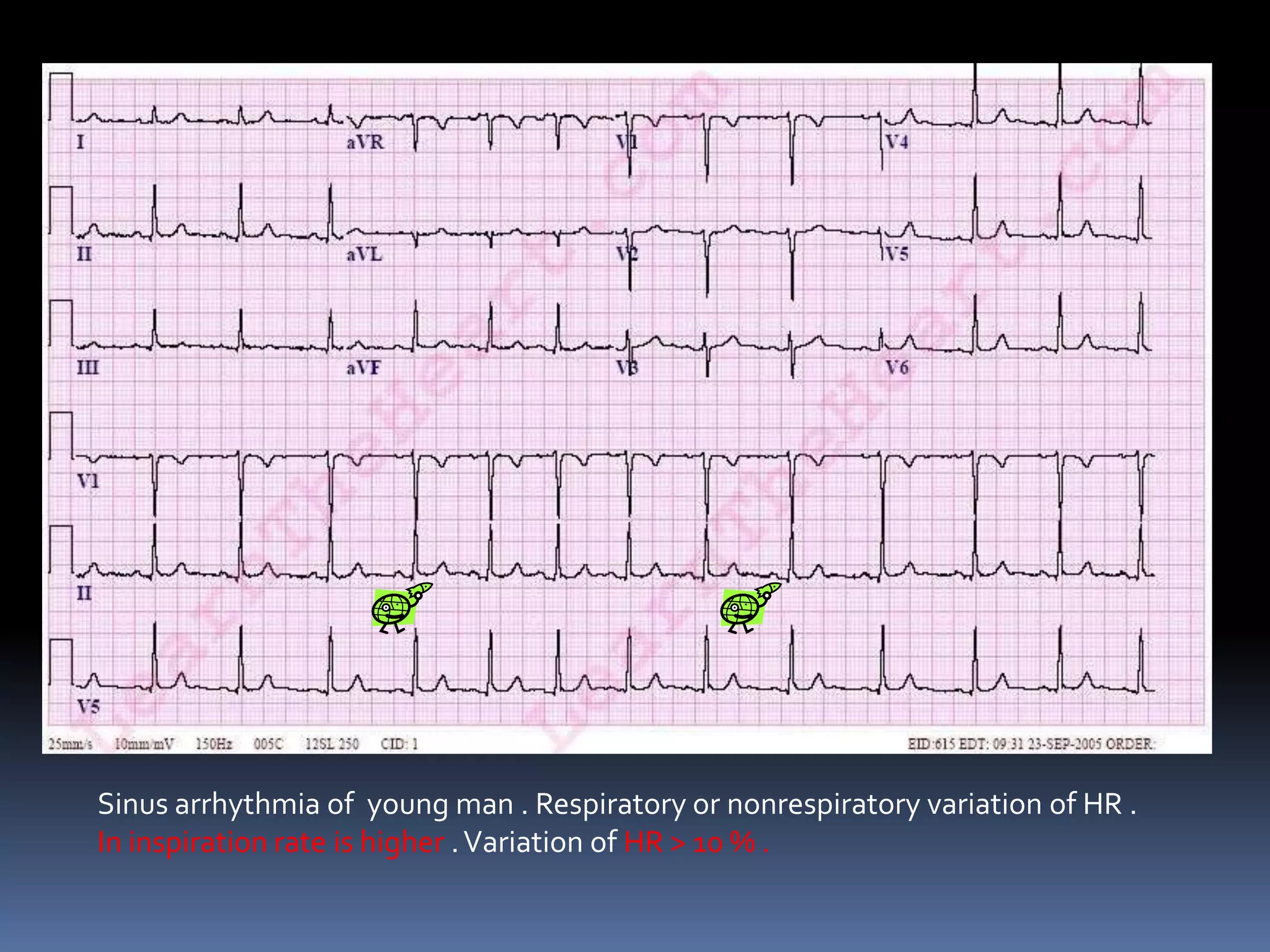Click the 150Hz filter text
Screen dimensions: 1270x952
pyautogui.click(x=214, y=744)
